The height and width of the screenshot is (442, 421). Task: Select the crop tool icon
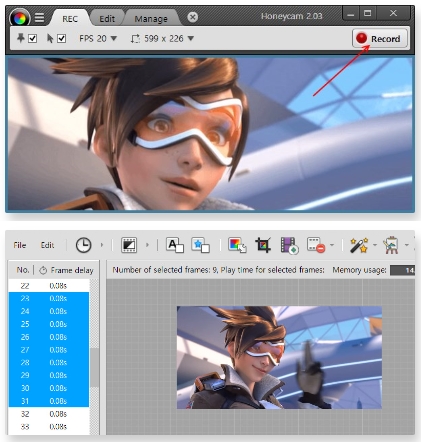[x=263, y=245]
